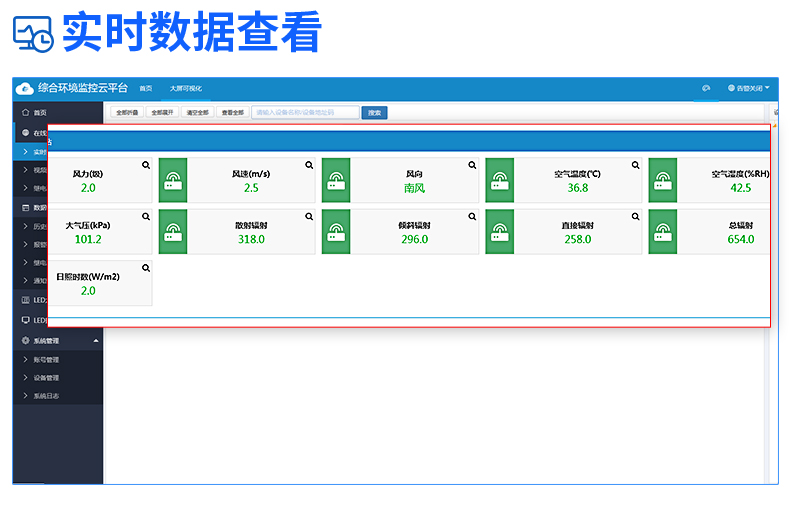Click the magnifier icon on 风速(m/s) card

tap(309, 164)
